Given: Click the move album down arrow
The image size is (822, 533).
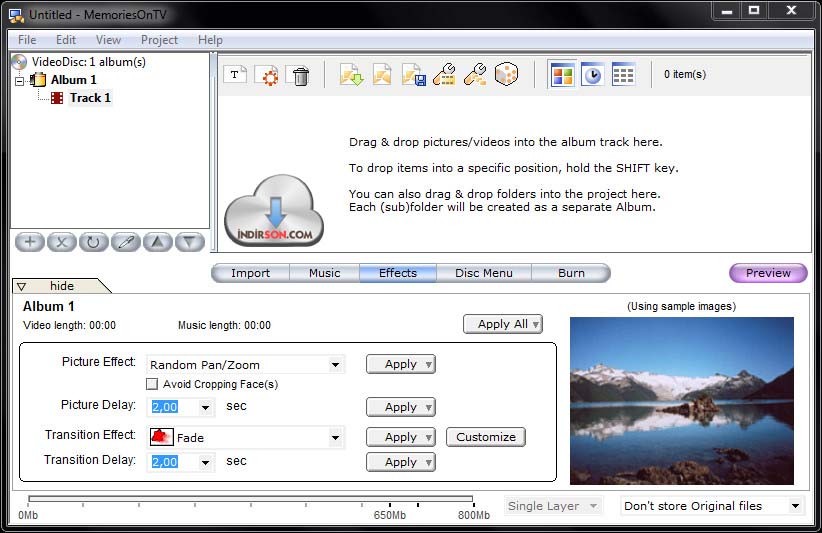Looking at the screenshot, I should click(x=189, y=242).
